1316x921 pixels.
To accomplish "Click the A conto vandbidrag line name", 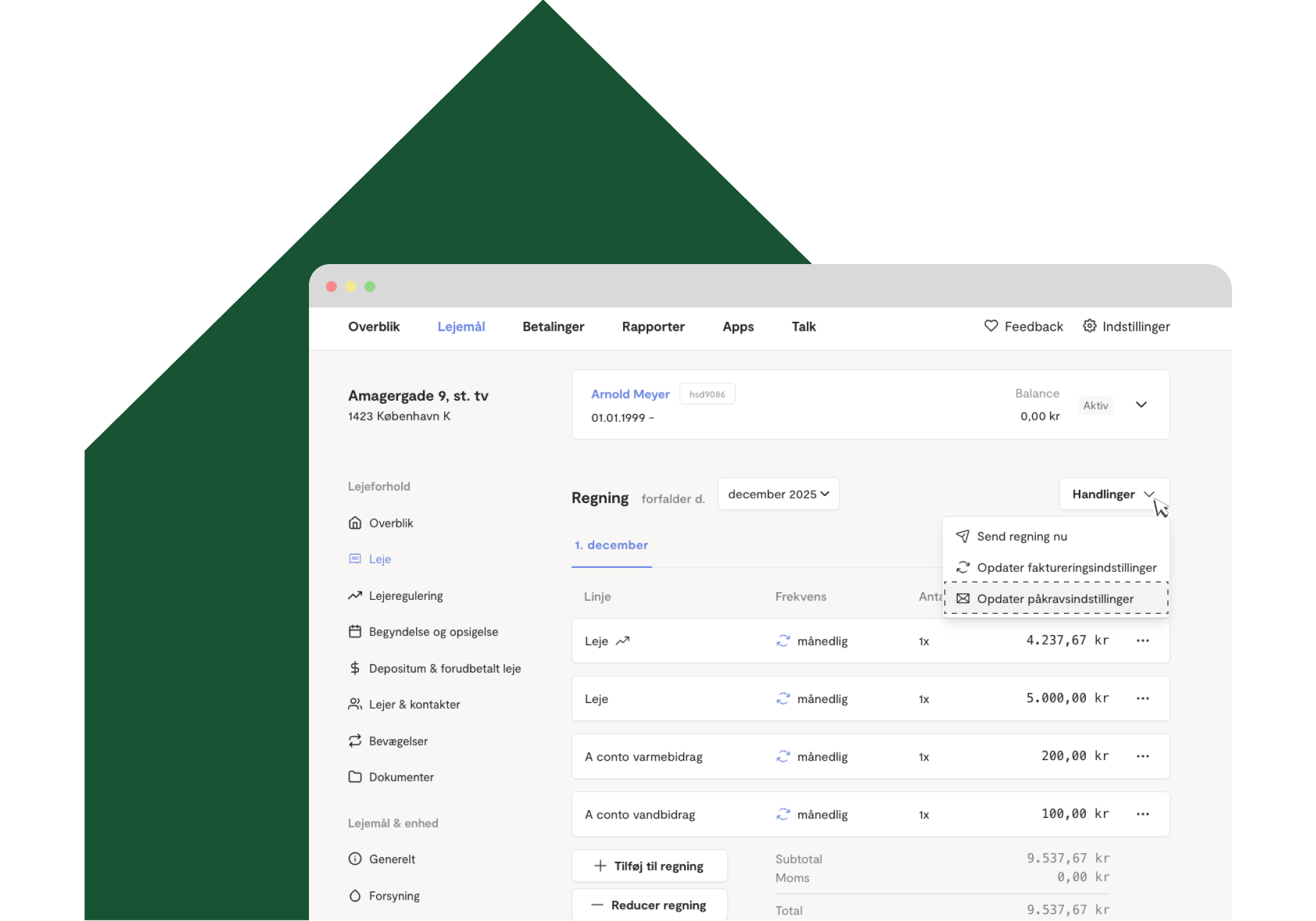I will [x=640, y=815].
